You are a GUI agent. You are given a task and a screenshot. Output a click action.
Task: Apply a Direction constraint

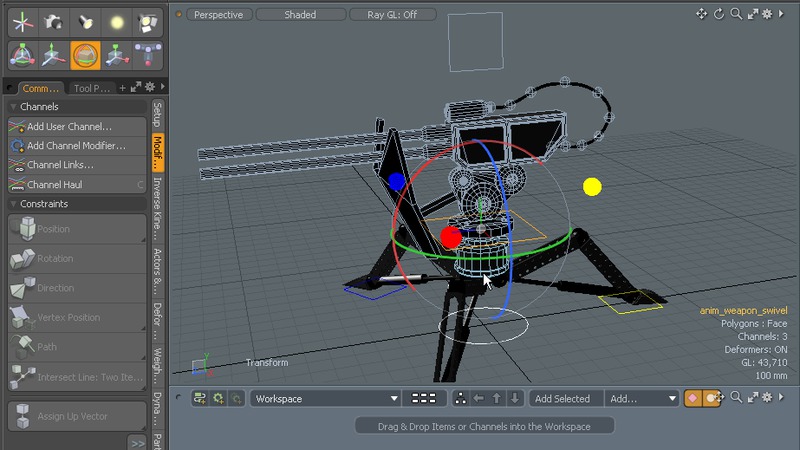tap(77, 288)
